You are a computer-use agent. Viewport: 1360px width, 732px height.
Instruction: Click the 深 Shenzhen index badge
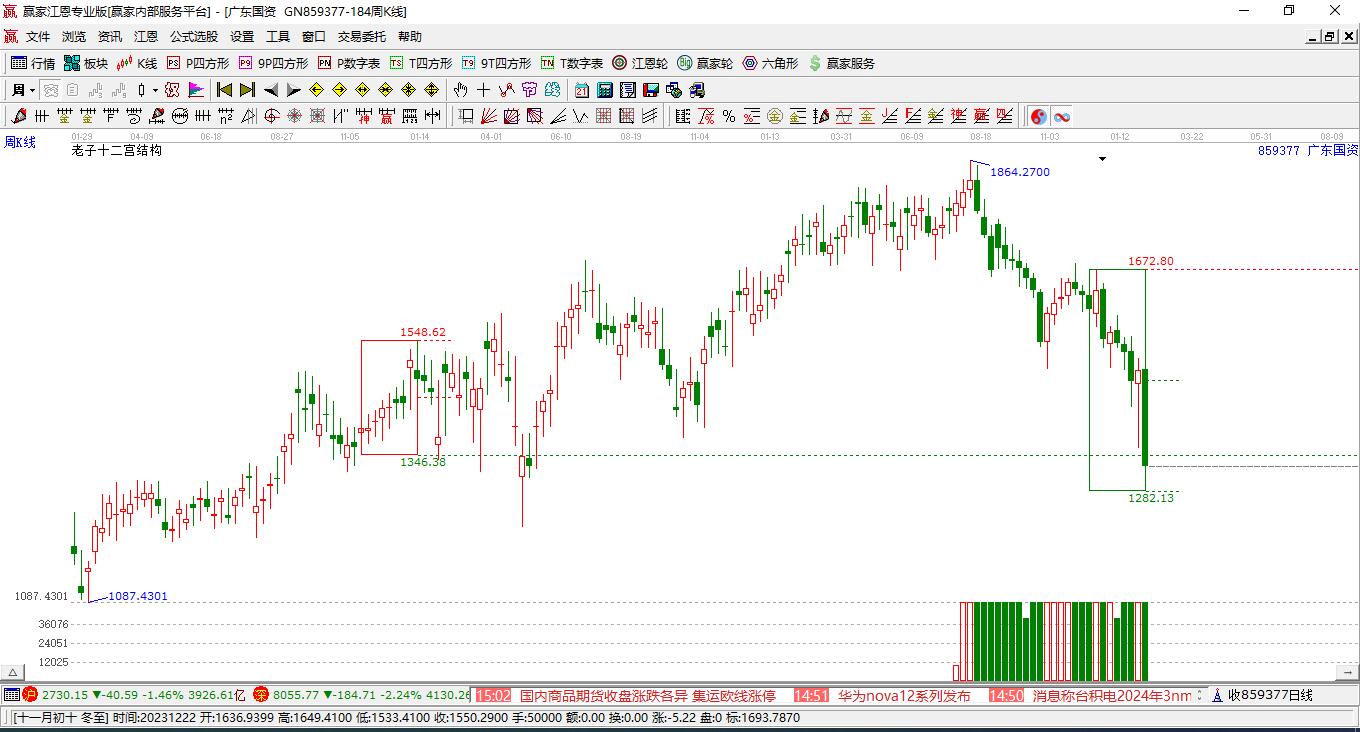click(x=261, y=695)
